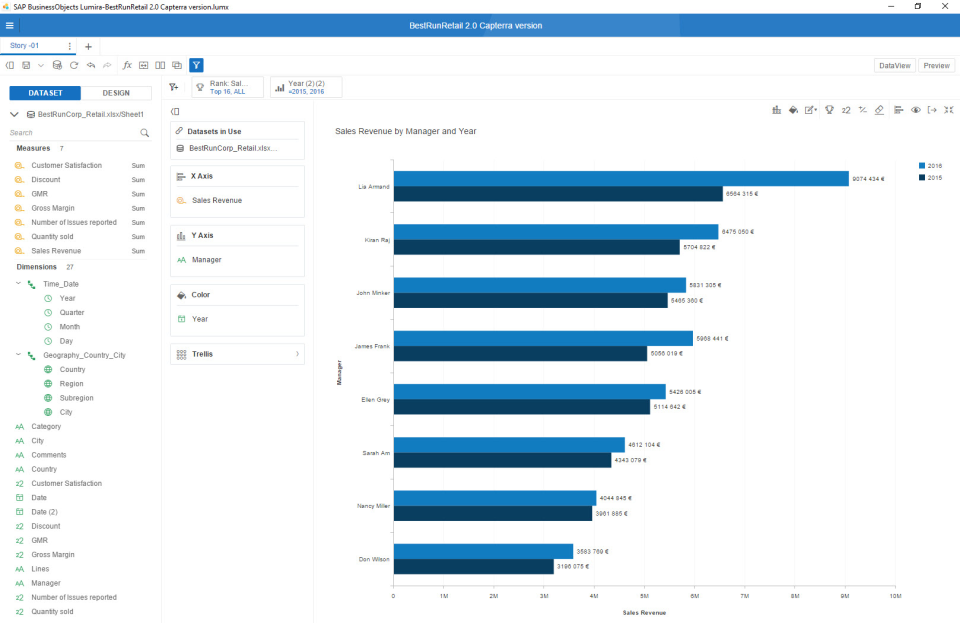Click the DataView button

pyautogui.click(x=893, y=64)
